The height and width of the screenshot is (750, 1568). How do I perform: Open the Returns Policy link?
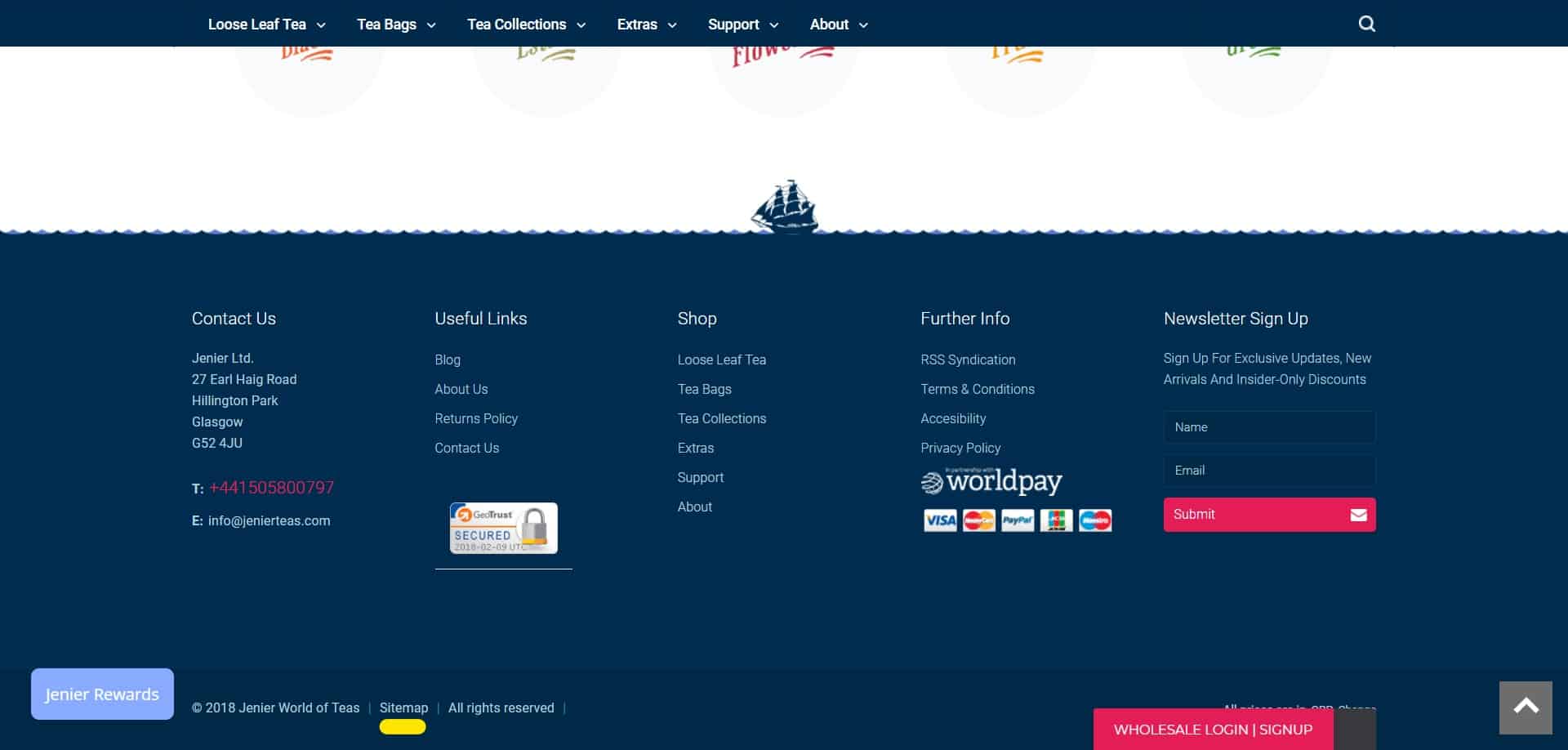pos(476,419)
